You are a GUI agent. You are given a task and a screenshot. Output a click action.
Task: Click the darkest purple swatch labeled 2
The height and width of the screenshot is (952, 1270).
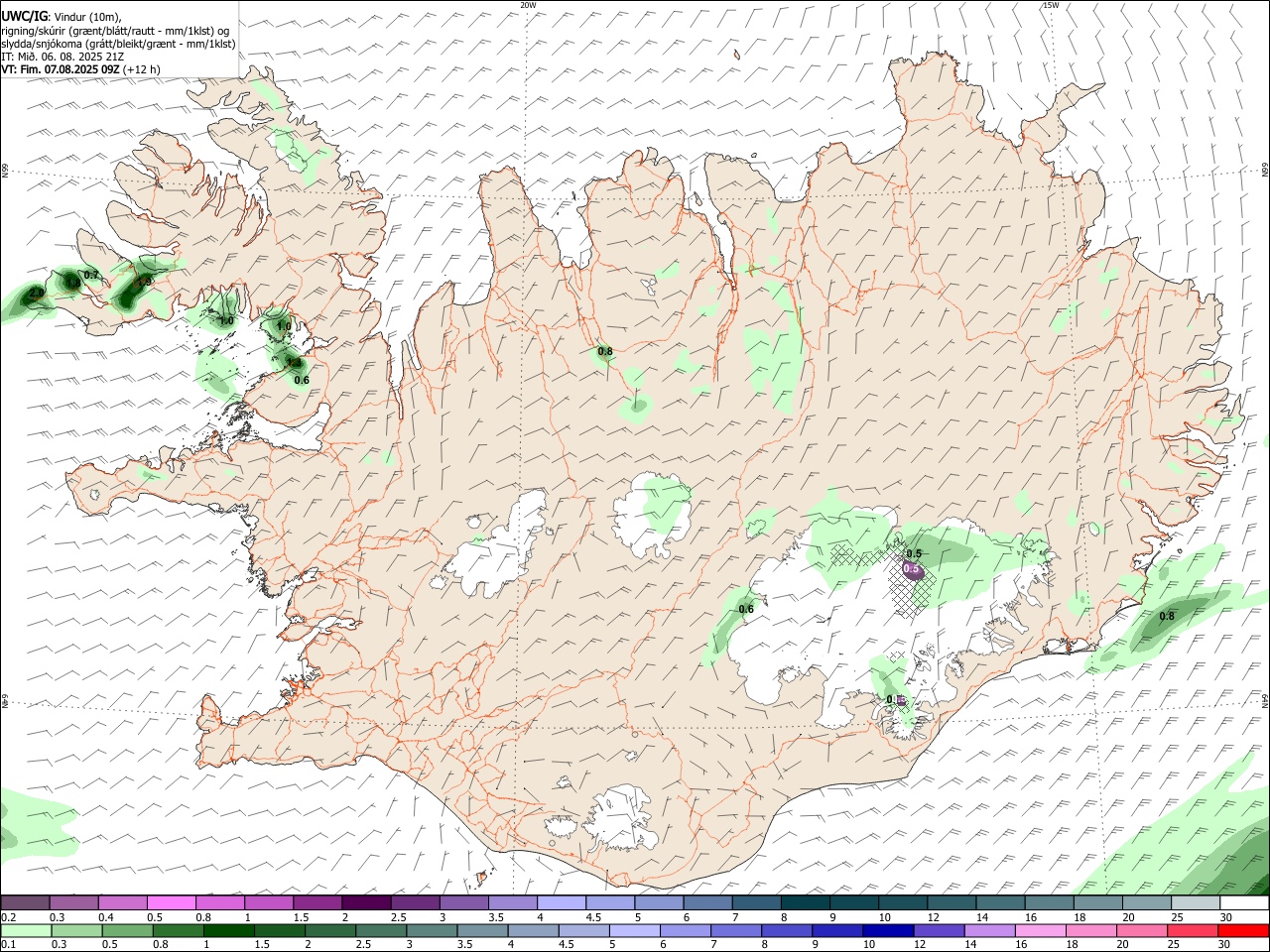[x=366, y=903]
